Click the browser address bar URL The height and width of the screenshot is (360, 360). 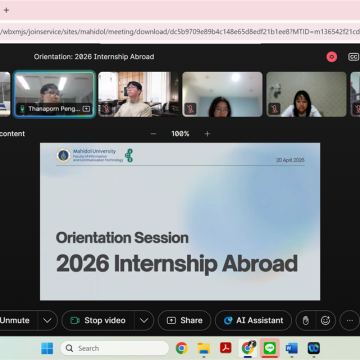180,32
